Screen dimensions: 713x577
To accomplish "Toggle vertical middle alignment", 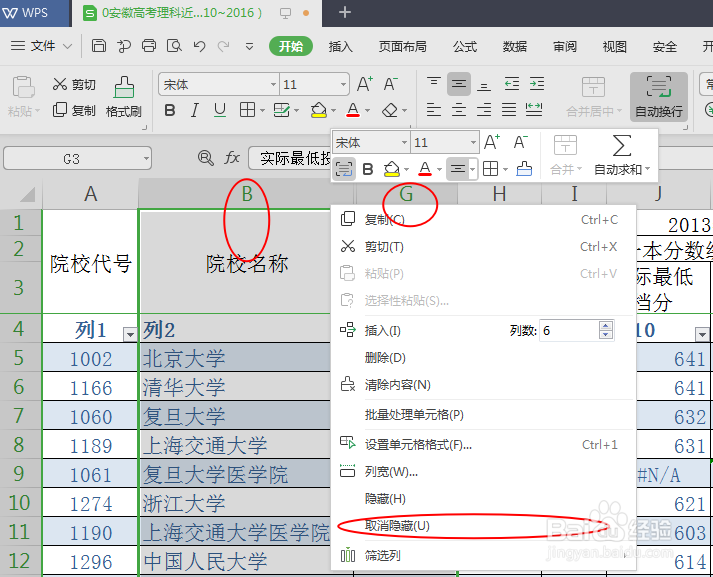I will (x=459, y=84).
